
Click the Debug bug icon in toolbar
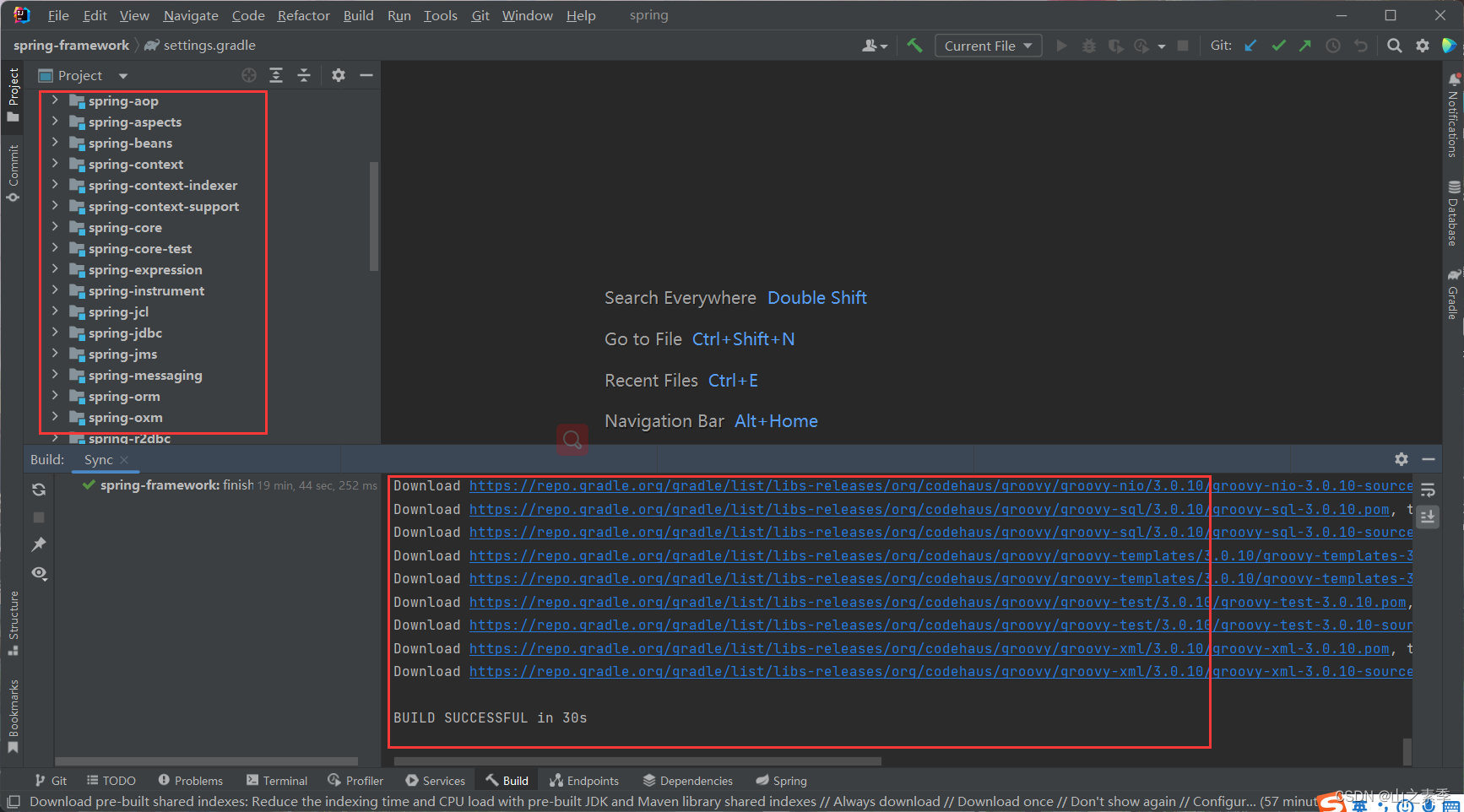tap(1089, 46)
